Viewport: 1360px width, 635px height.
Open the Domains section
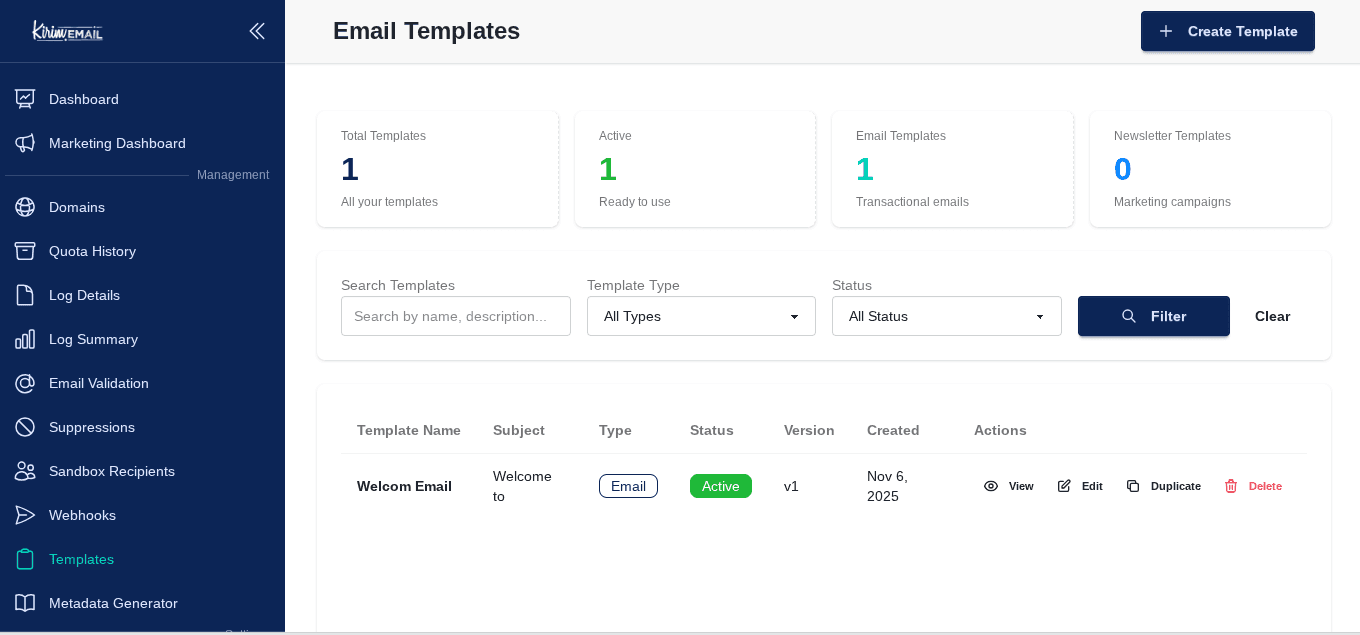click(77, 207)
